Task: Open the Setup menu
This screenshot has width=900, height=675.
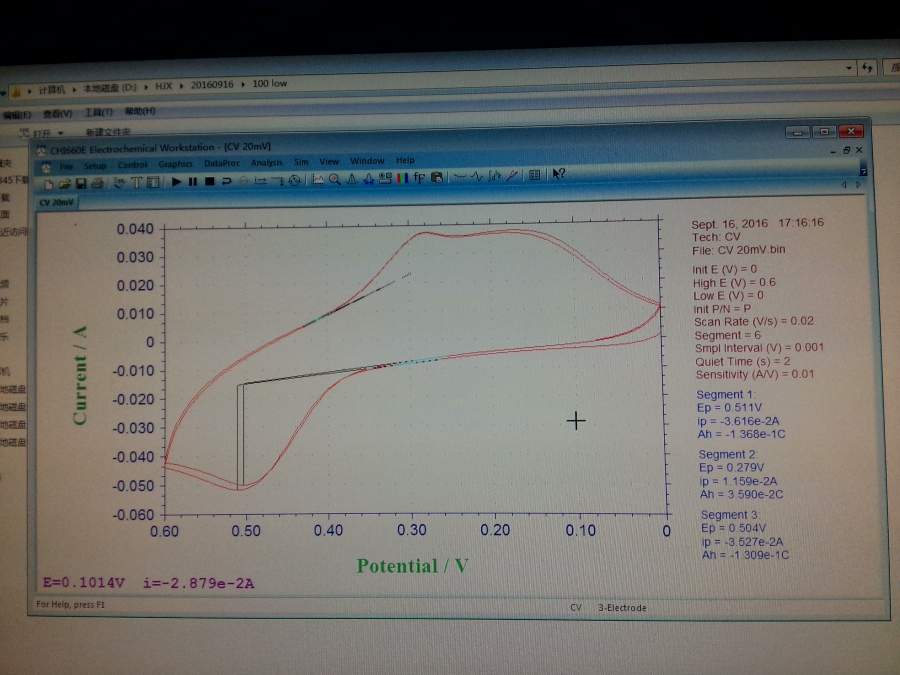Action: (x=95, y=166)
